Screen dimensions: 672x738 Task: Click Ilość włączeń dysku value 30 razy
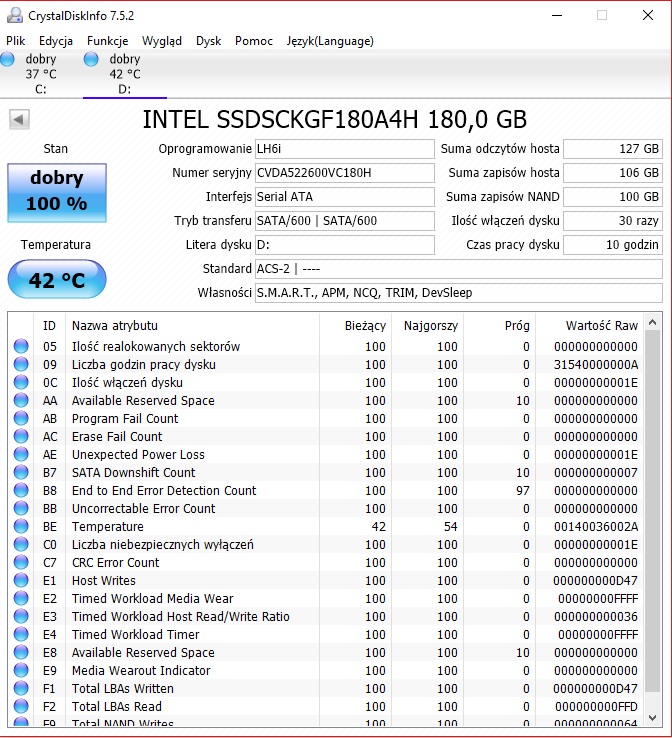[613, 221]
